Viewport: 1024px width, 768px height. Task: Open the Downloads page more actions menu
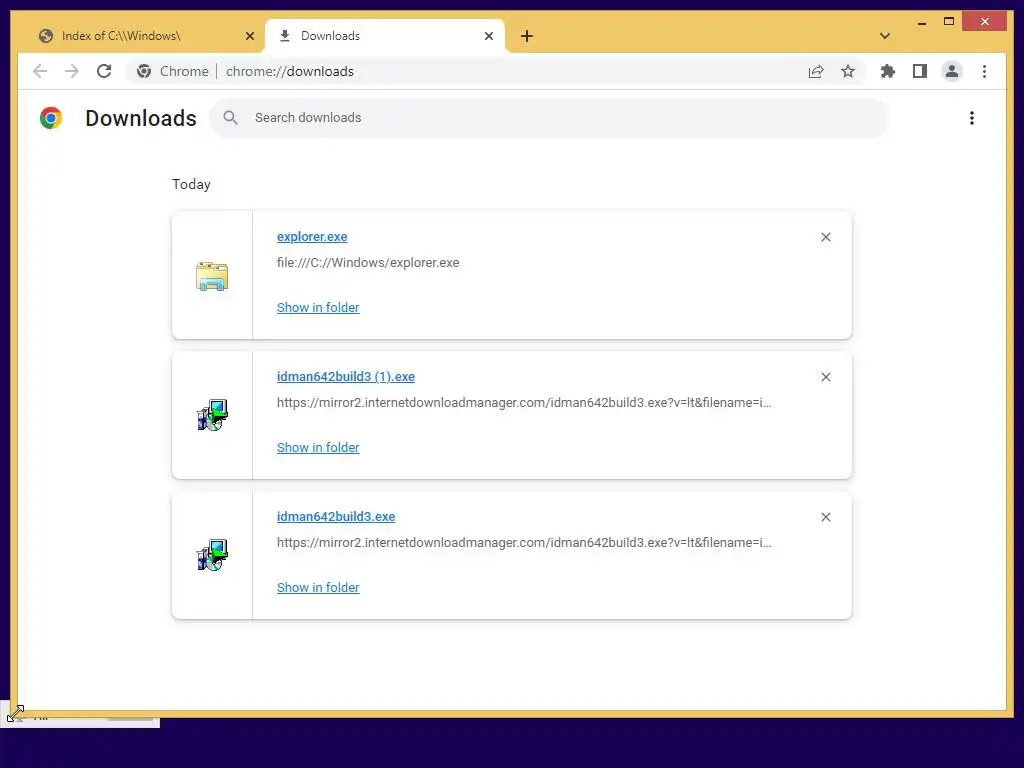(972, 118)
